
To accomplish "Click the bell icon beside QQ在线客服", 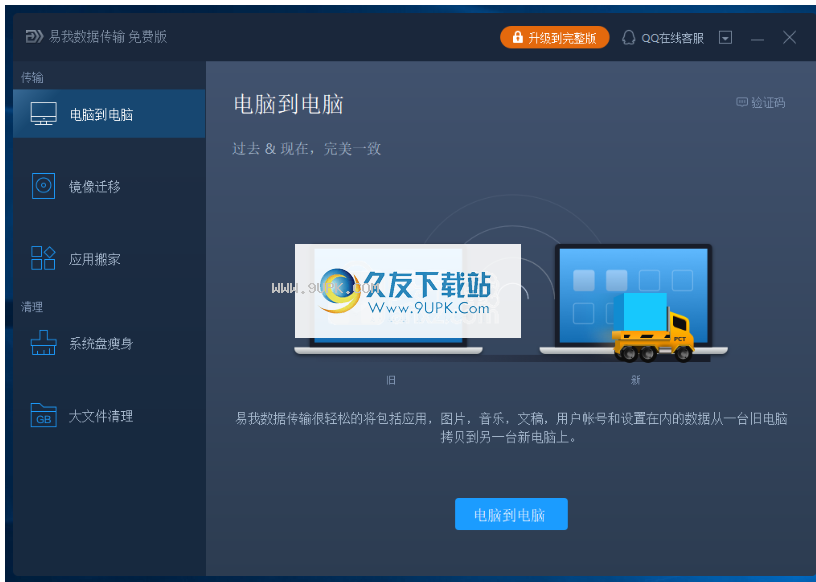I will point(629,37).
